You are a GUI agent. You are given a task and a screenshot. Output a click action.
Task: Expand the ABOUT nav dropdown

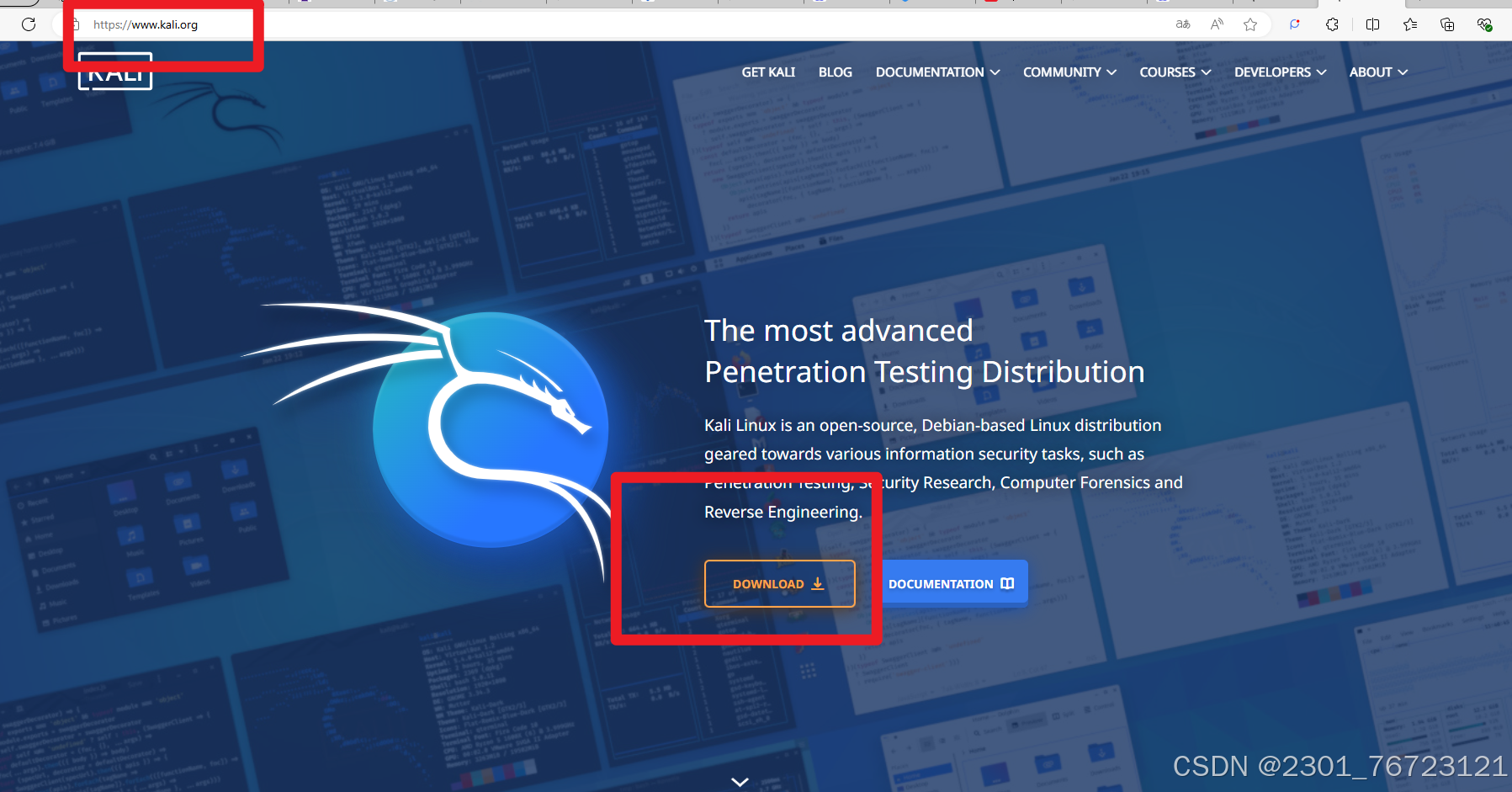(x=1378, y=72)
